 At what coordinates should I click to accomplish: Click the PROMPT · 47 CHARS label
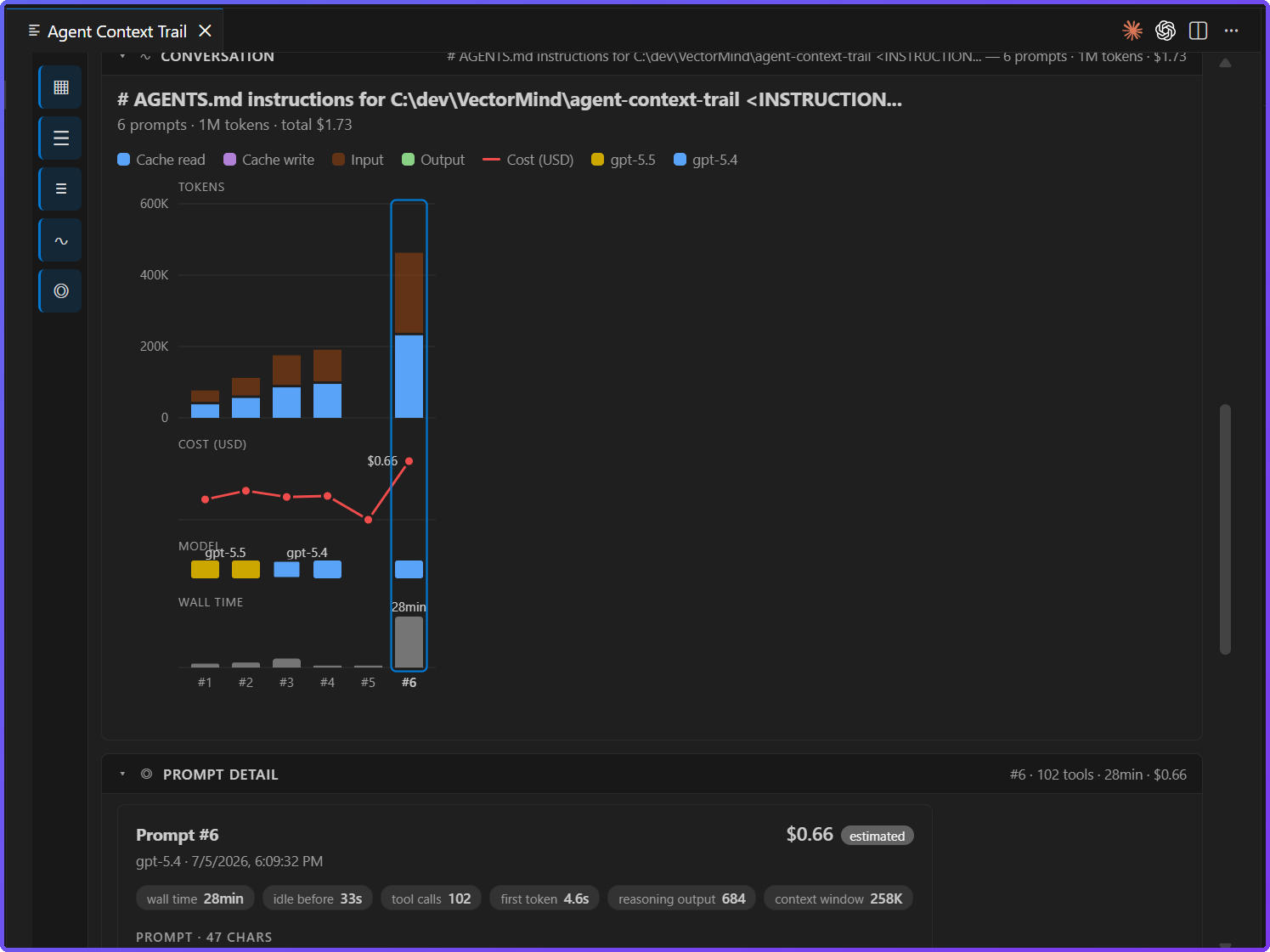204,937
